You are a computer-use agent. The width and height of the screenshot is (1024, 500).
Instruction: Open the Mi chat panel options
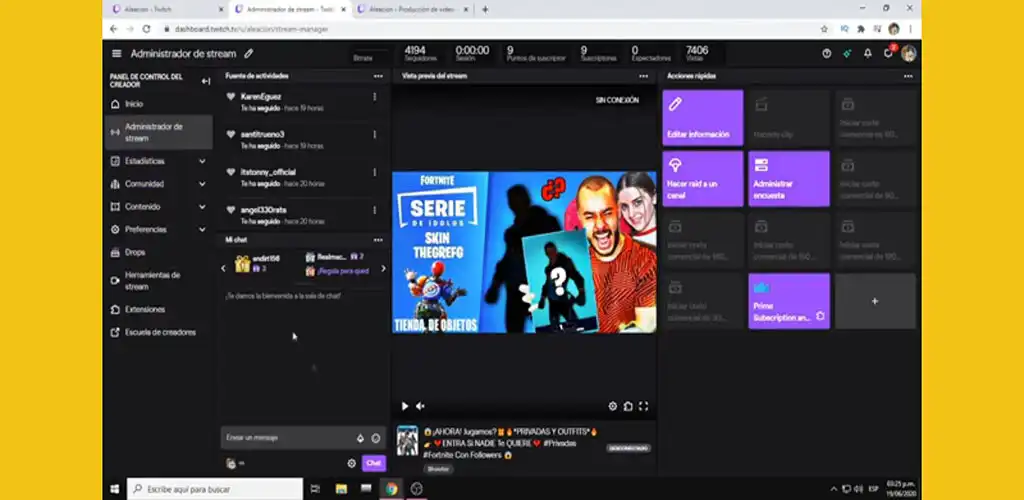(x=378, y=240)
